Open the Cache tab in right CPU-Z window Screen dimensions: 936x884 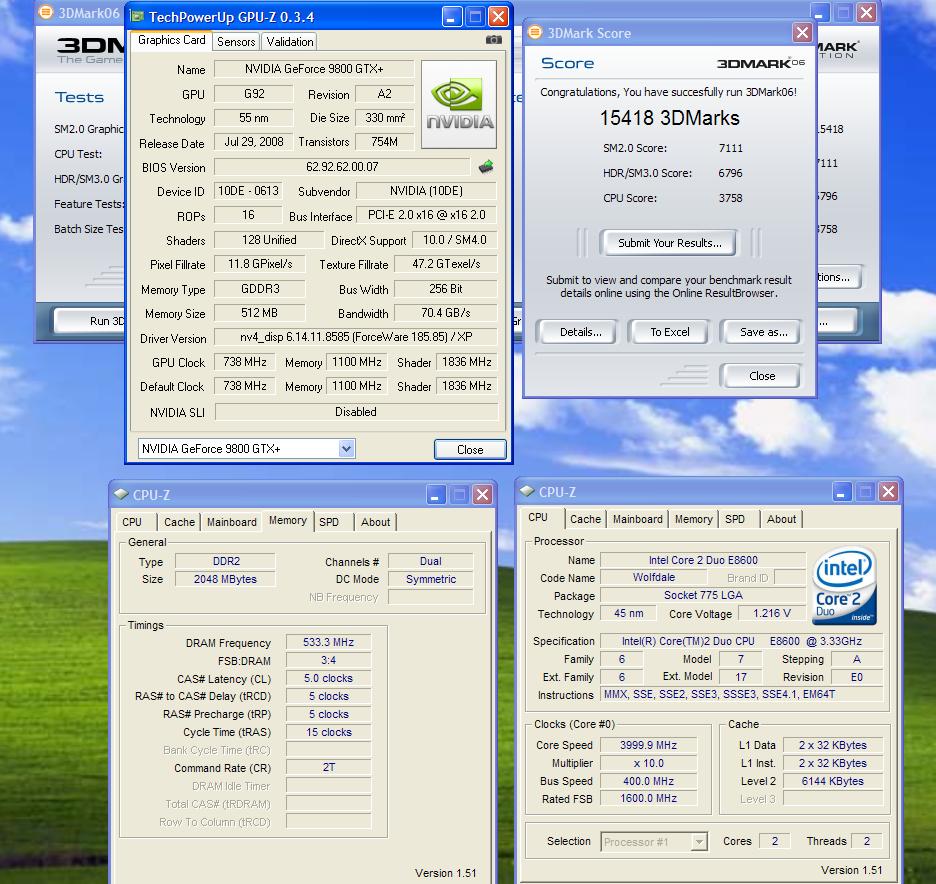[586, 519]
